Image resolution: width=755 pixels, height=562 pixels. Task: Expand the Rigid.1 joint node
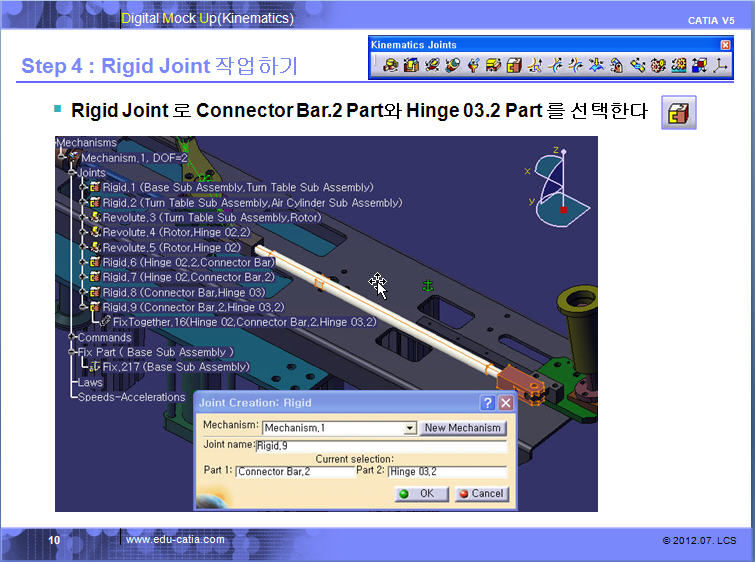pos(83,187)
